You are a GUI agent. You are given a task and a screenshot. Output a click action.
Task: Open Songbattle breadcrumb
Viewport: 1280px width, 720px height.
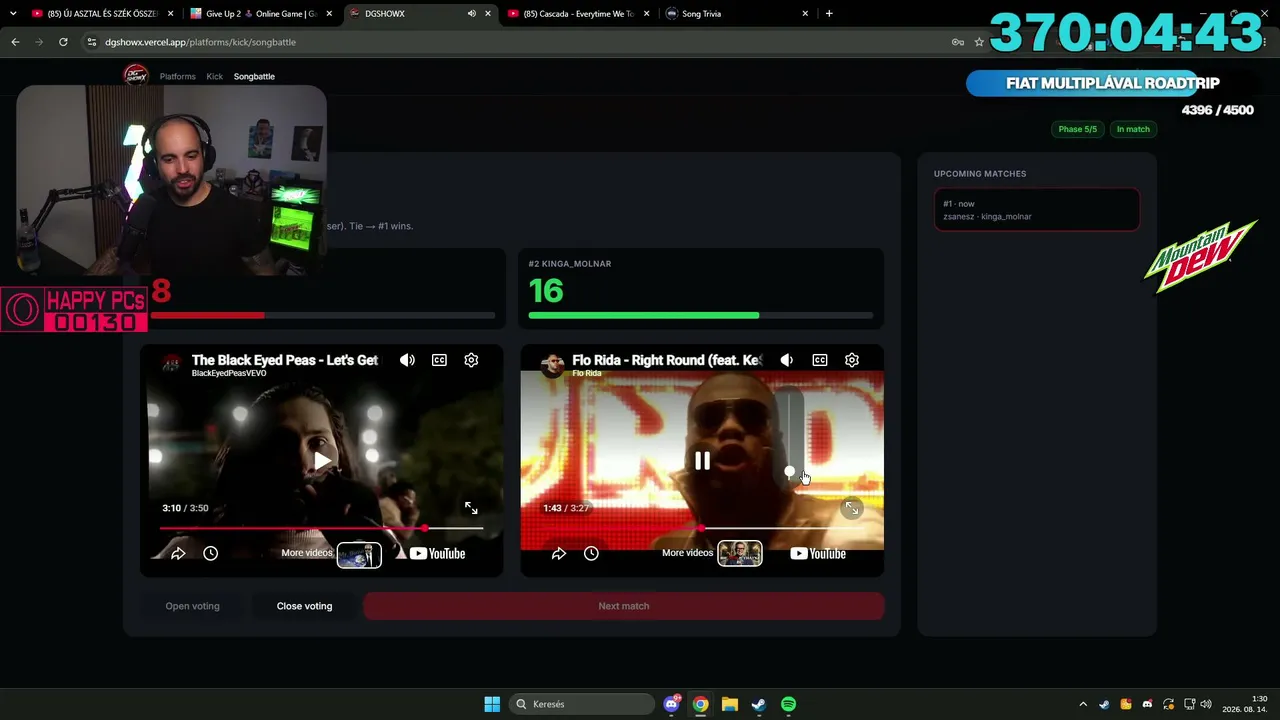pos(254,76)
